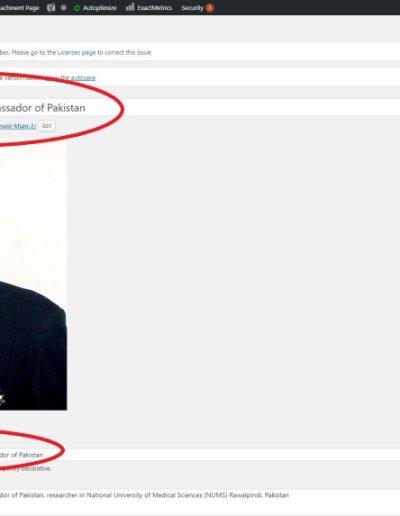The height and width of the screenshot is (516, 400).
Task: Open the ExactMetrics admin bar menu
Action: tap(149, 8)
